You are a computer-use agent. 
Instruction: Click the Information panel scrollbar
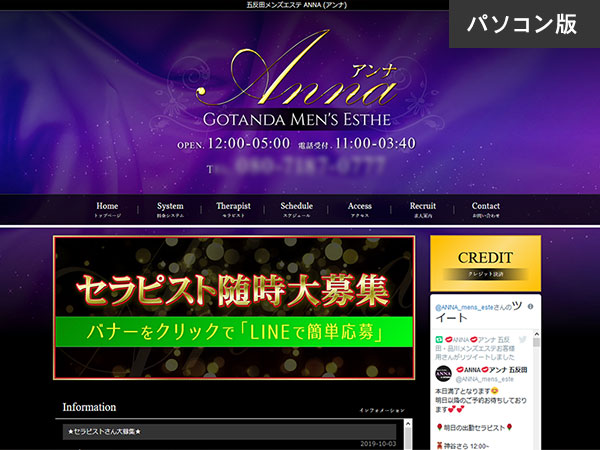(408, 435)
